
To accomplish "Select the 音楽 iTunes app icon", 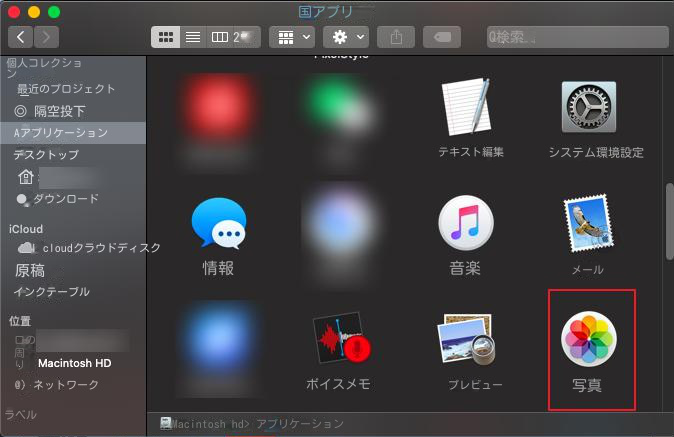I will (x=466, y=223).
